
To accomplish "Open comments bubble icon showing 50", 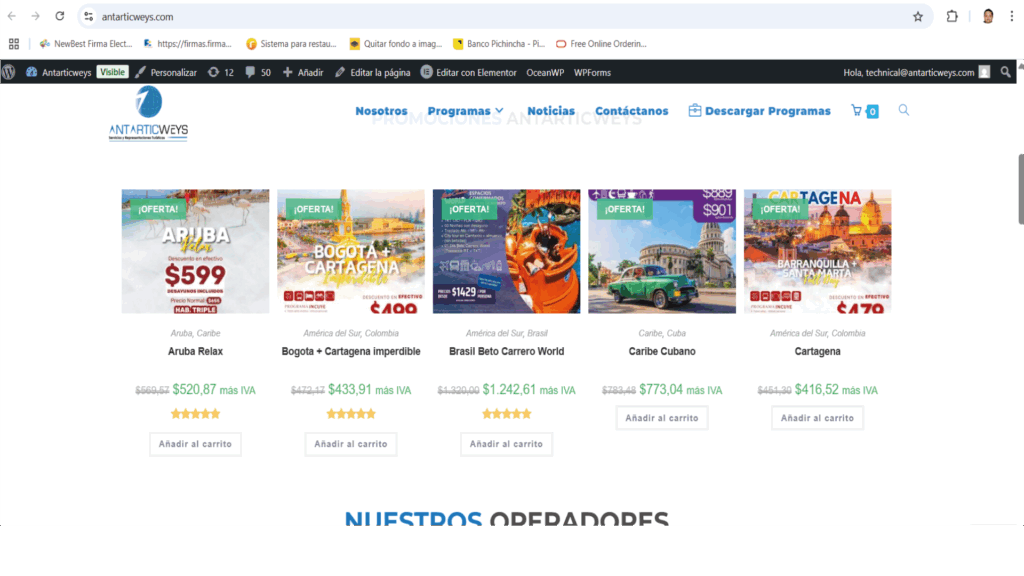I will [258, 72].
